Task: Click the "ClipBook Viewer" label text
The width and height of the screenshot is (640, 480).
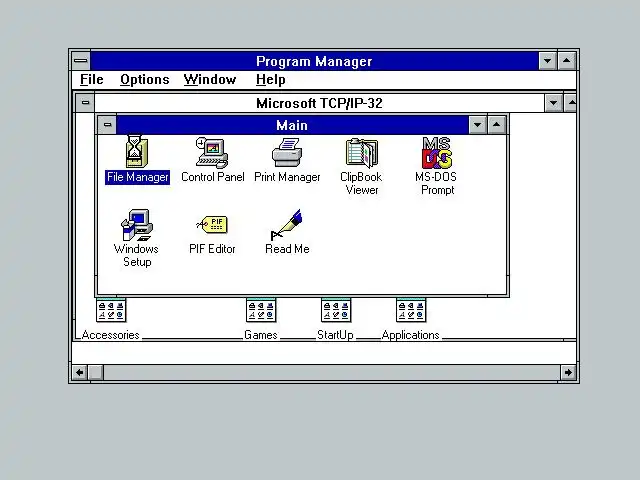Action: [x=361, y=183]
